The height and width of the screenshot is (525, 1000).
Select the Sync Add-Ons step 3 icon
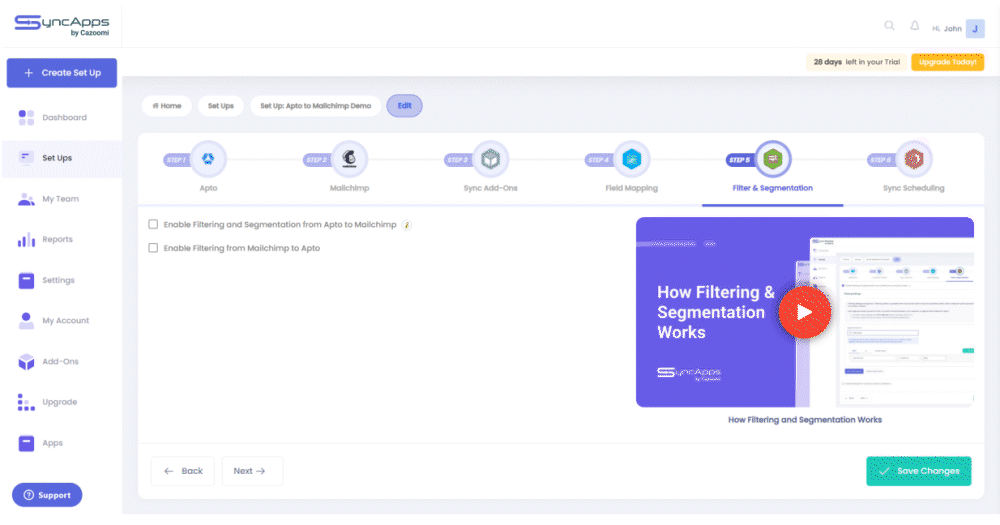pos(490,159)
